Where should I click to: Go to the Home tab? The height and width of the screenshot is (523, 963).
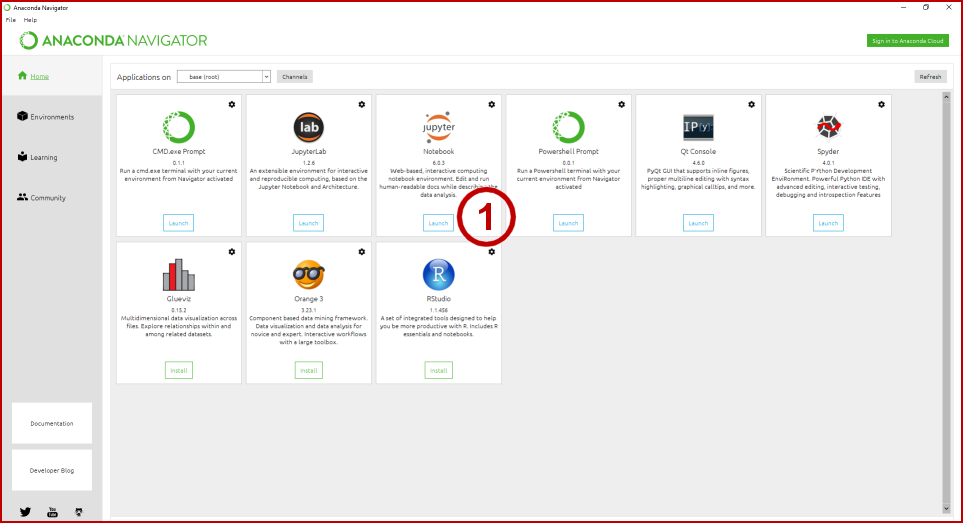point(52,76)
